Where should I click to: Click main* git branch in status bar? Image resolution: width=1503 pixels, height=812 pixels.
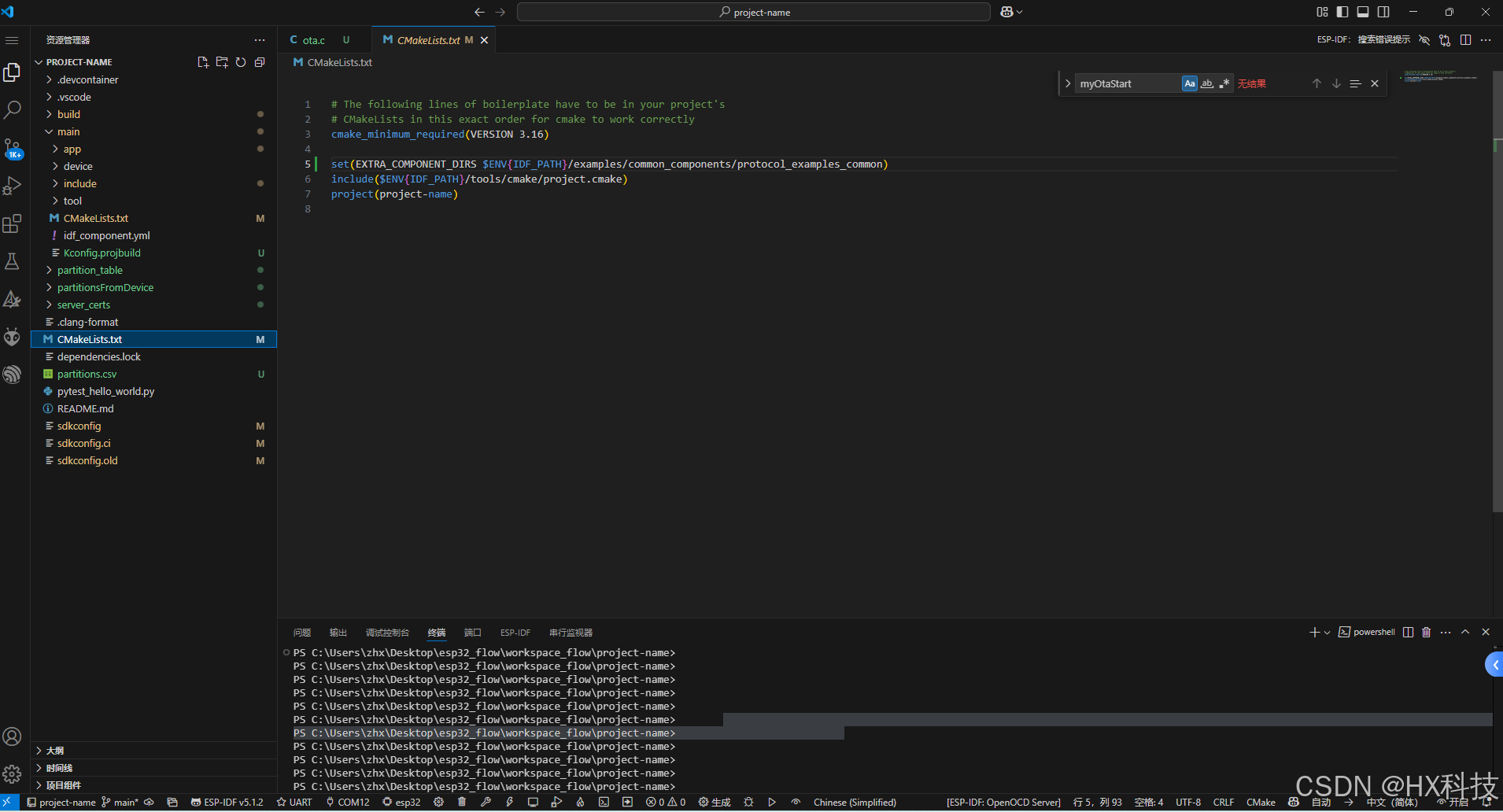120,803
